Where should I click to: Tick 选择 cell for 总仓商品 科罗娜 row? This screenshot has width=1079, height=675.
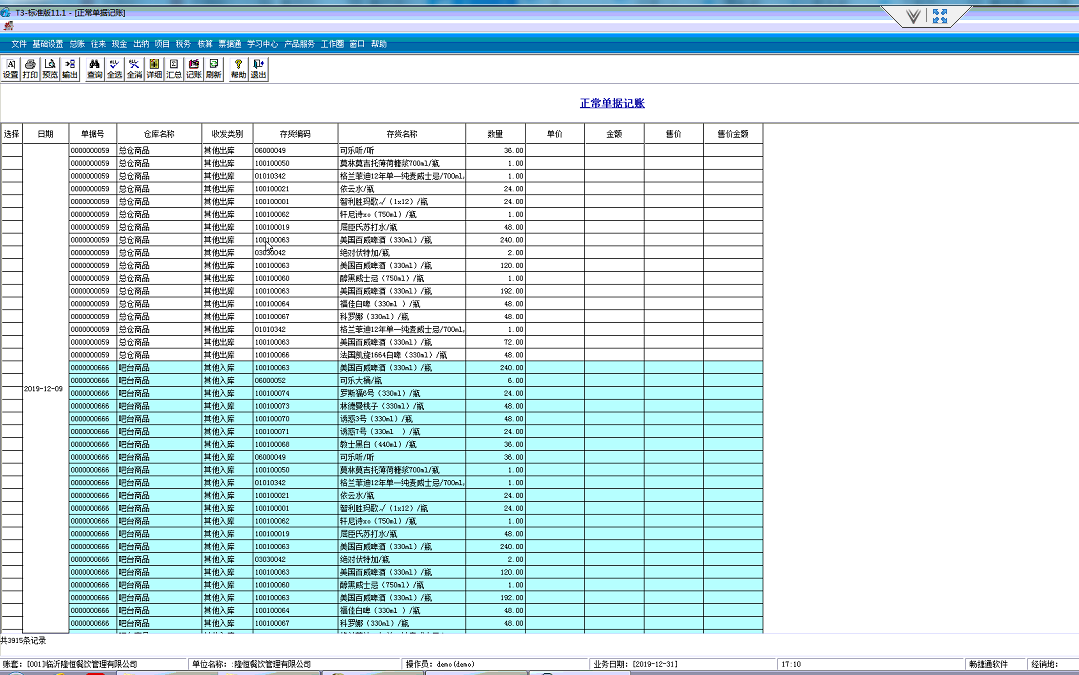tap(12, 317)
